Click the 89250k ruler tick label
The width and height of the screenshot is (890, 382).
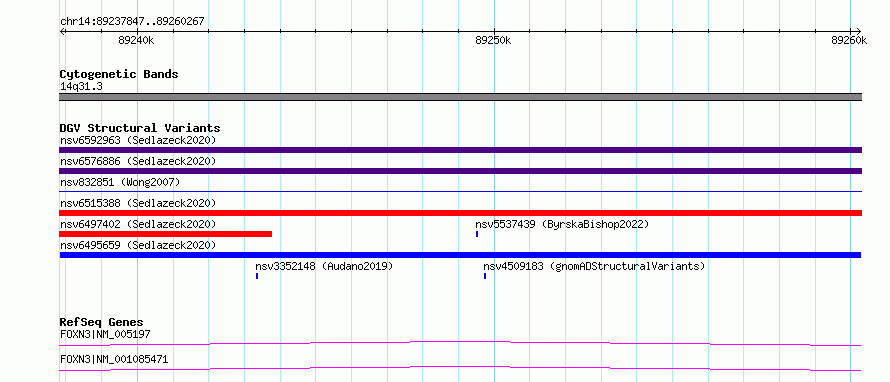[493, 40]
